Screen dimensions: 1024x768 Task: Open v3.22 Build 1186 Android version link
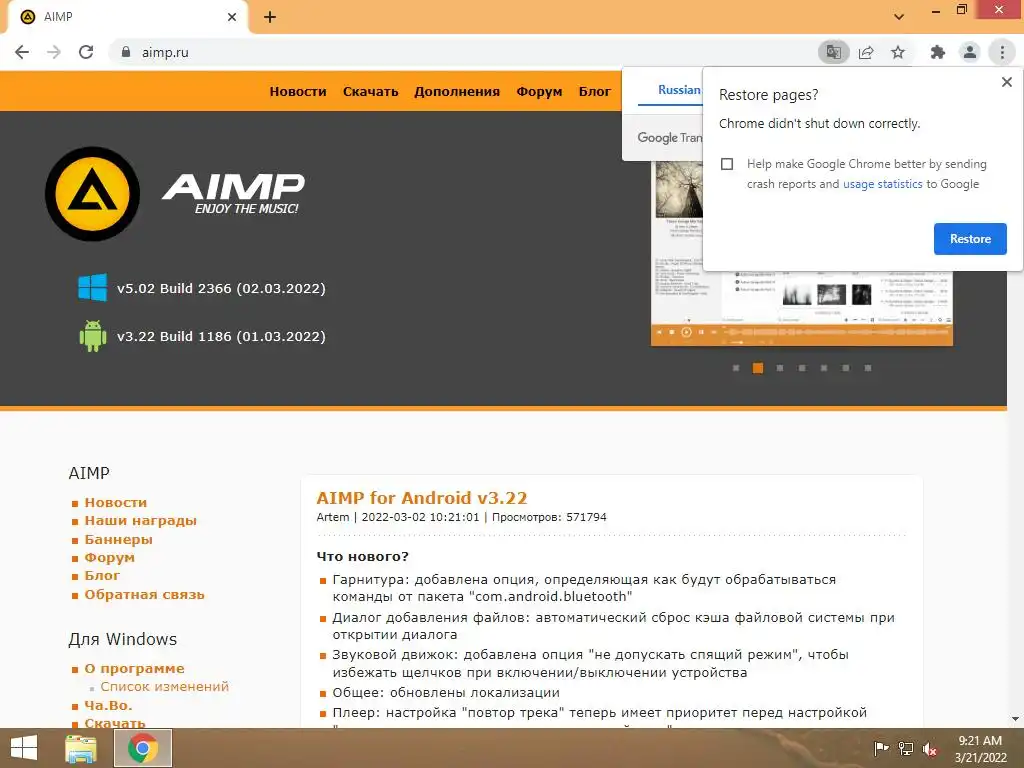[x=221, y=337]
